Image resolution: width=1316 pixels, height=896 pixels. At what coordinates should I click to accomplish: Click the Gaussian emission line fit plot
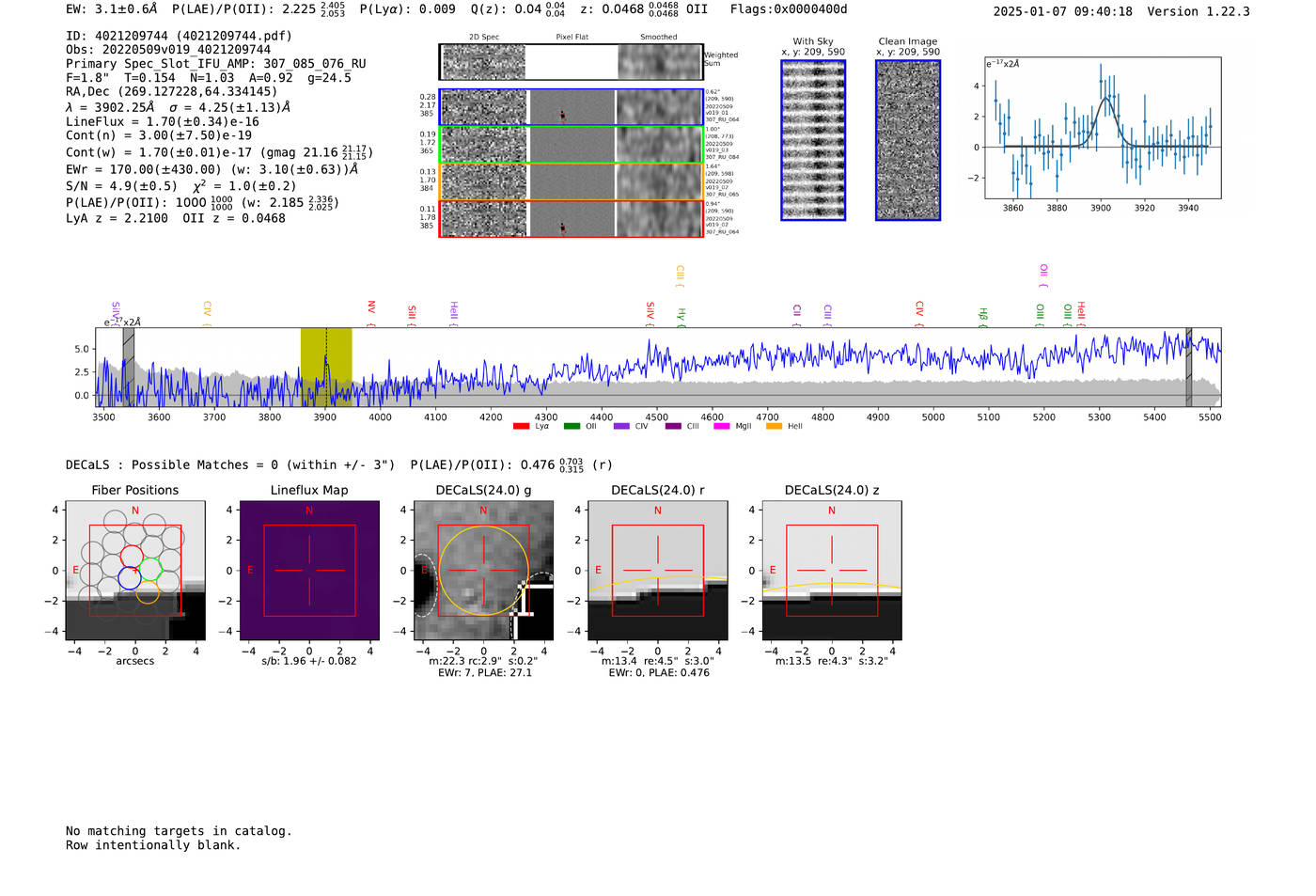pos(1103,128)
